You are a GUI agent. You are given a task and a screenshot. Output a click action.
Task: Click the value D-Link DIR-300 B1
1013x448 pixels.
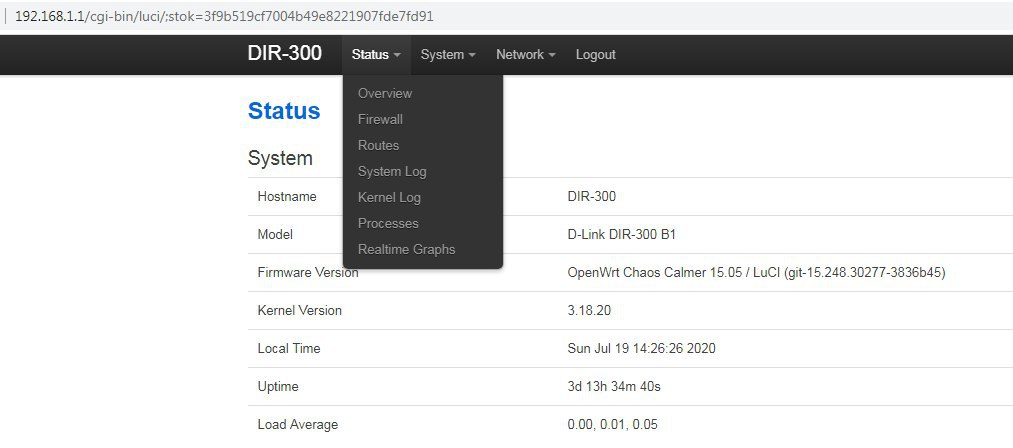click(621, 235)
